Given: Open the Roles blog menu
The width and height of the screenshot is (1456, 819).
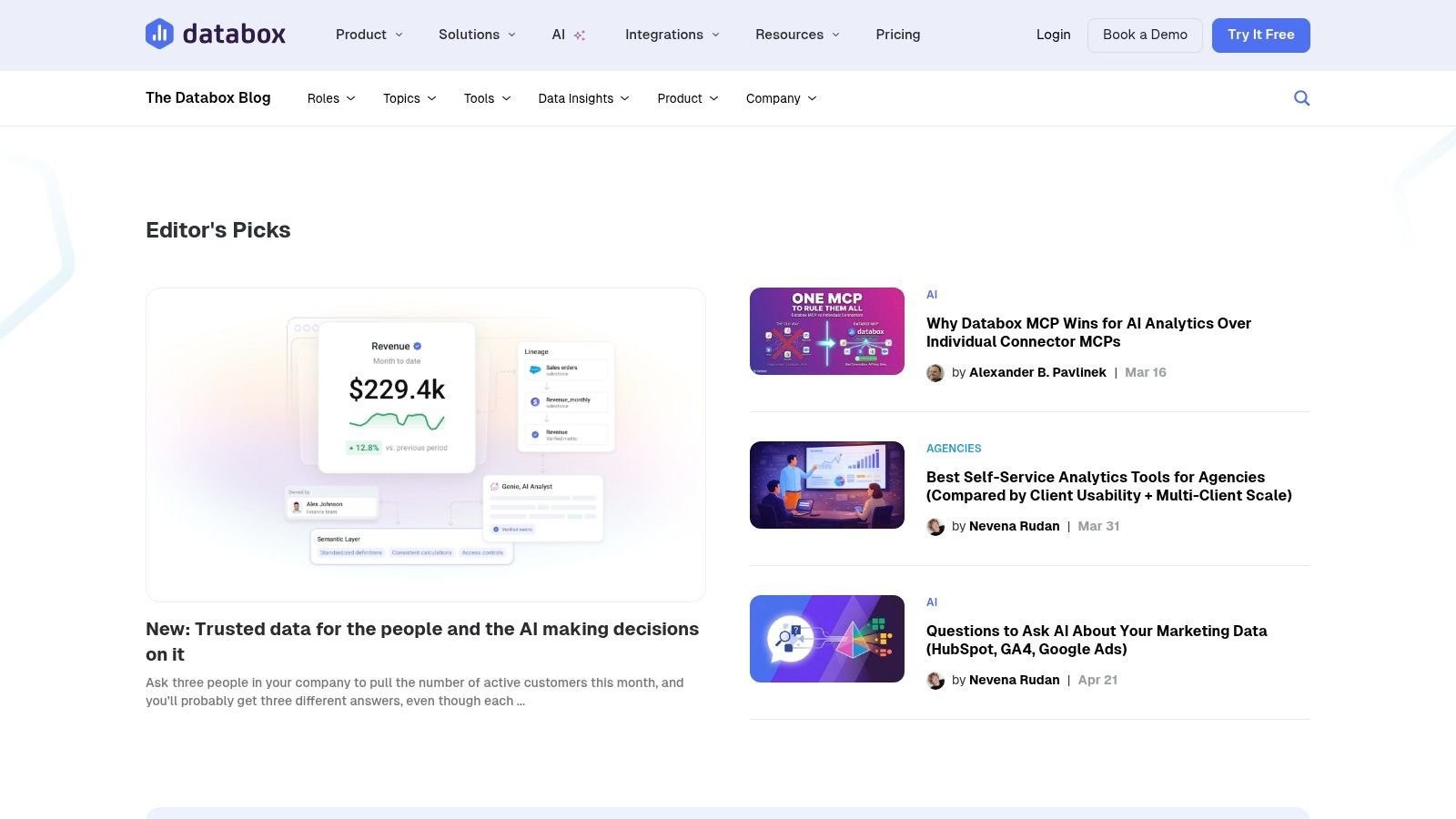Looking at the screenshot, I should click(331, 98).
